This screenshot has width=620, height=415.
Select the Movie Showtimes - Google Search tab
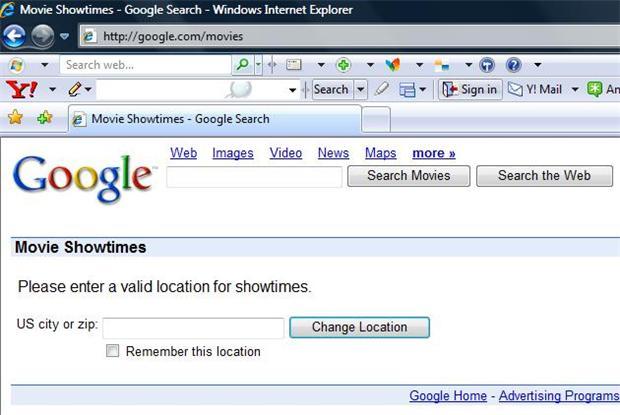pos(215,119)
